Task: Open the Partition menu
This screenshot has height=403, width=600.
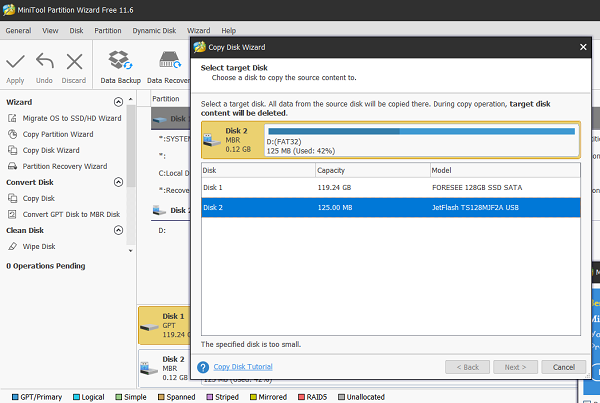Action: pyautogui.click(x=108, y=31)
